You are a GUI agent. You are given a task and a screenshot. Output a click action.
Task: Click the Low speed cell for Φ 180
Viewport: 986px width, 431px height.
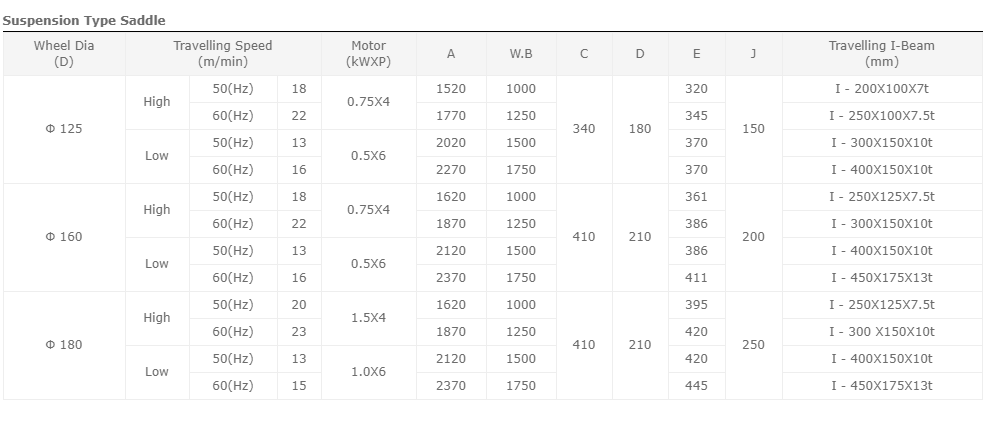coord(157,372)
